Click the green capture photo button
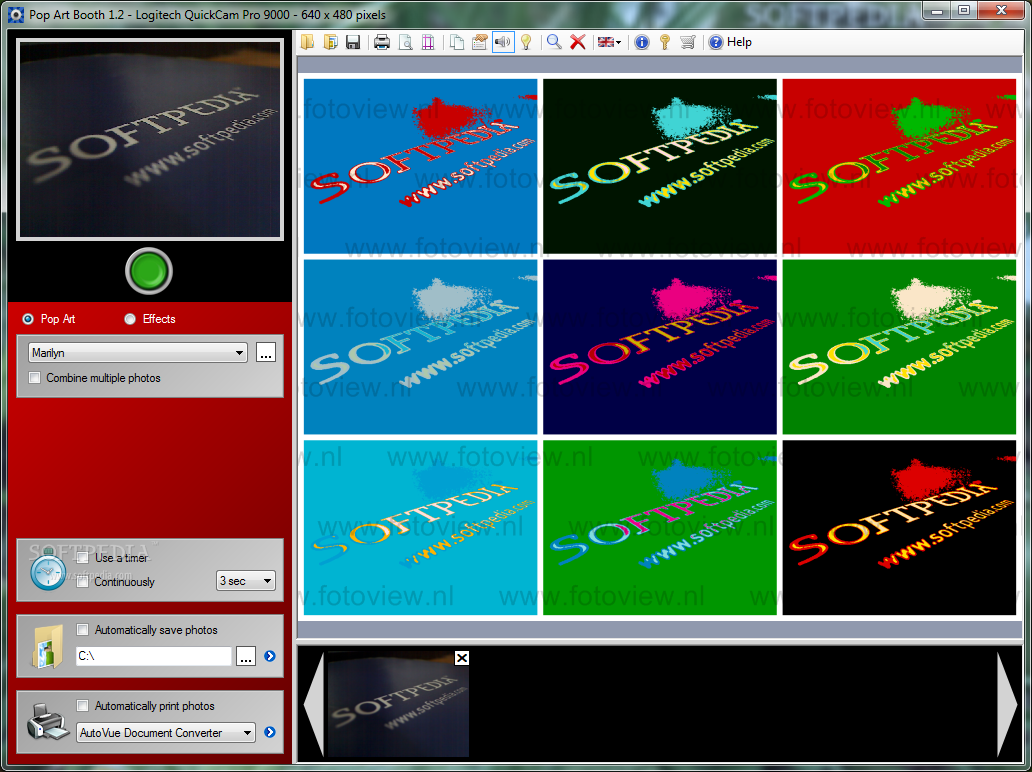The image size is (1032, 772). [149, 270]
